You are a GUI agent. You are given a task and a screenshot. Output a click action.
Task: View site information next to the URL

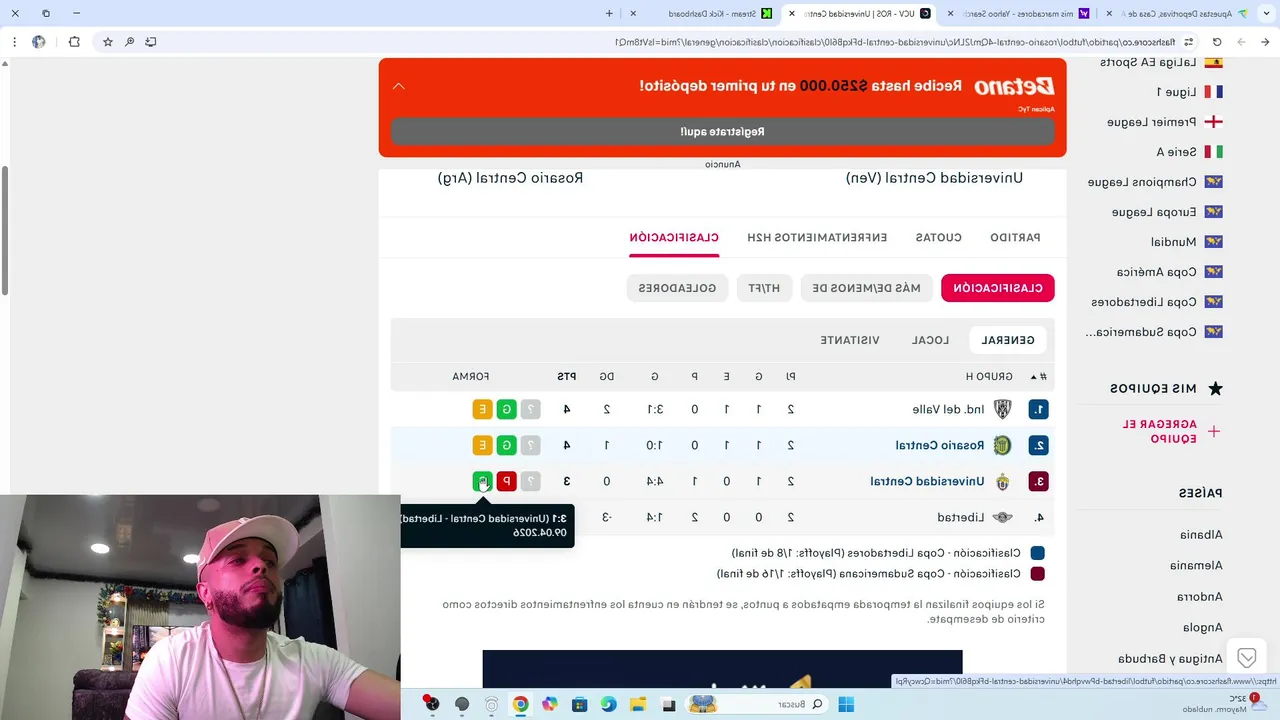(x=1187, y=42)
